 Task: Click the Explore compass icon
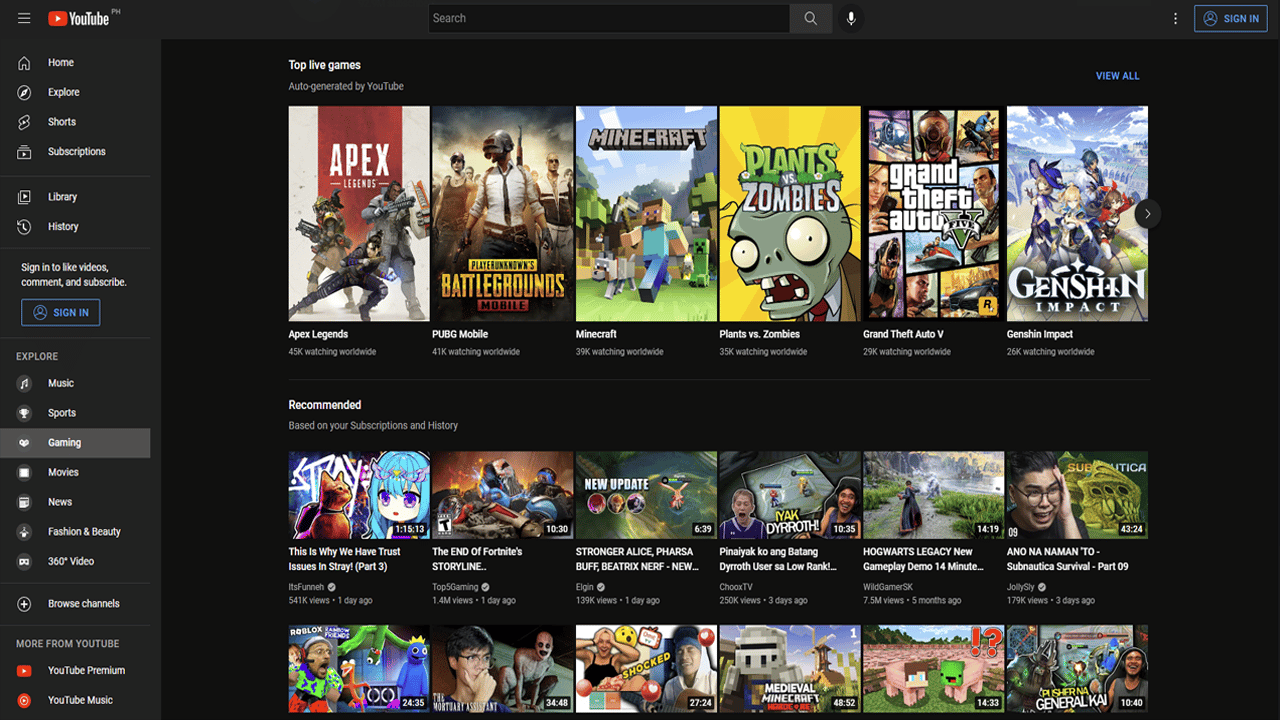pyautogui.click(x=25, y=92)
